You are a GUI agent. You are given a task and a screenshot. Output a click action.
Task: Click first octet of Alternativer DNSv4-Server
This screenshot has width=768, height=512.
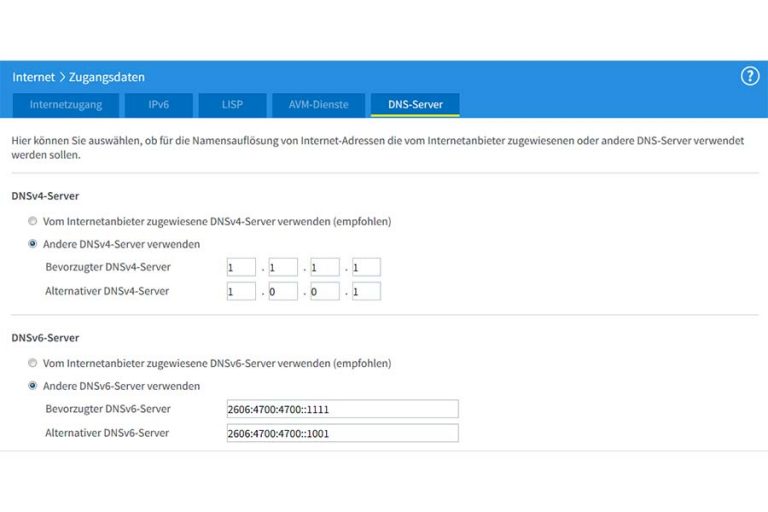coord(241,291)
